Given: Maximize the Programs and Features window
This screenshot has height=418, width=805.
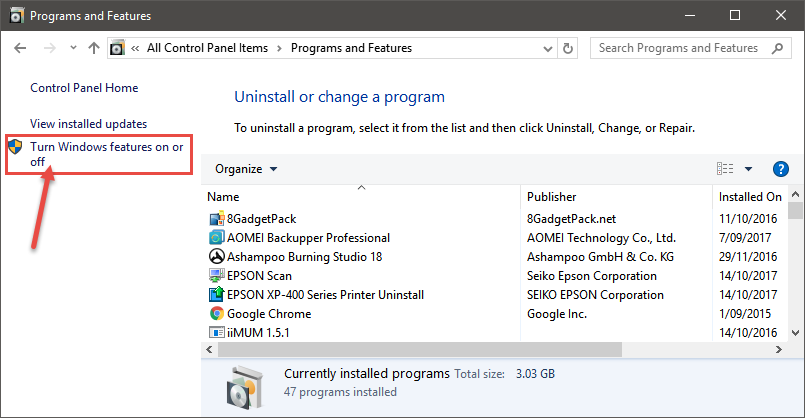Looking at the screenshot, I should (x=735, y=15).
